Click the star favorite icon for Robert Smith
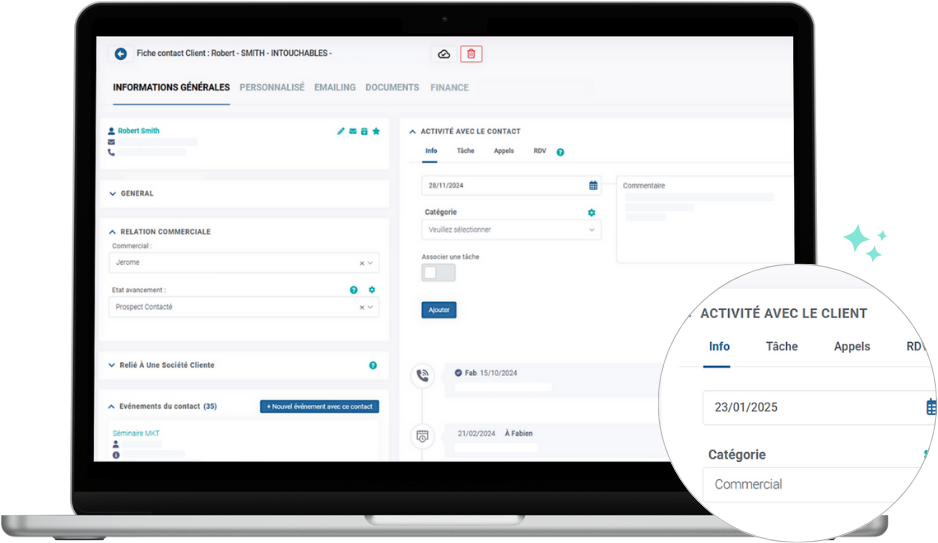 [x=376, y=132]
